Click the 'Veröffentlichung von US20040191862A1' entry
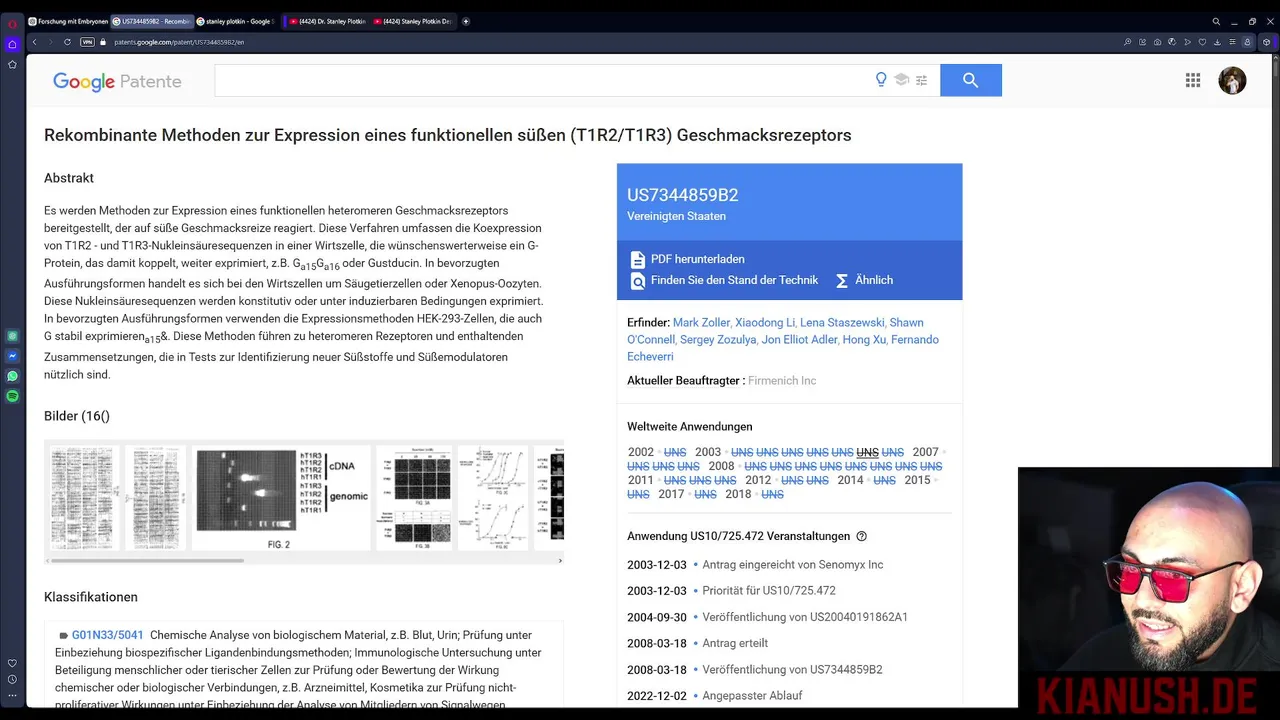 (805, 617)
